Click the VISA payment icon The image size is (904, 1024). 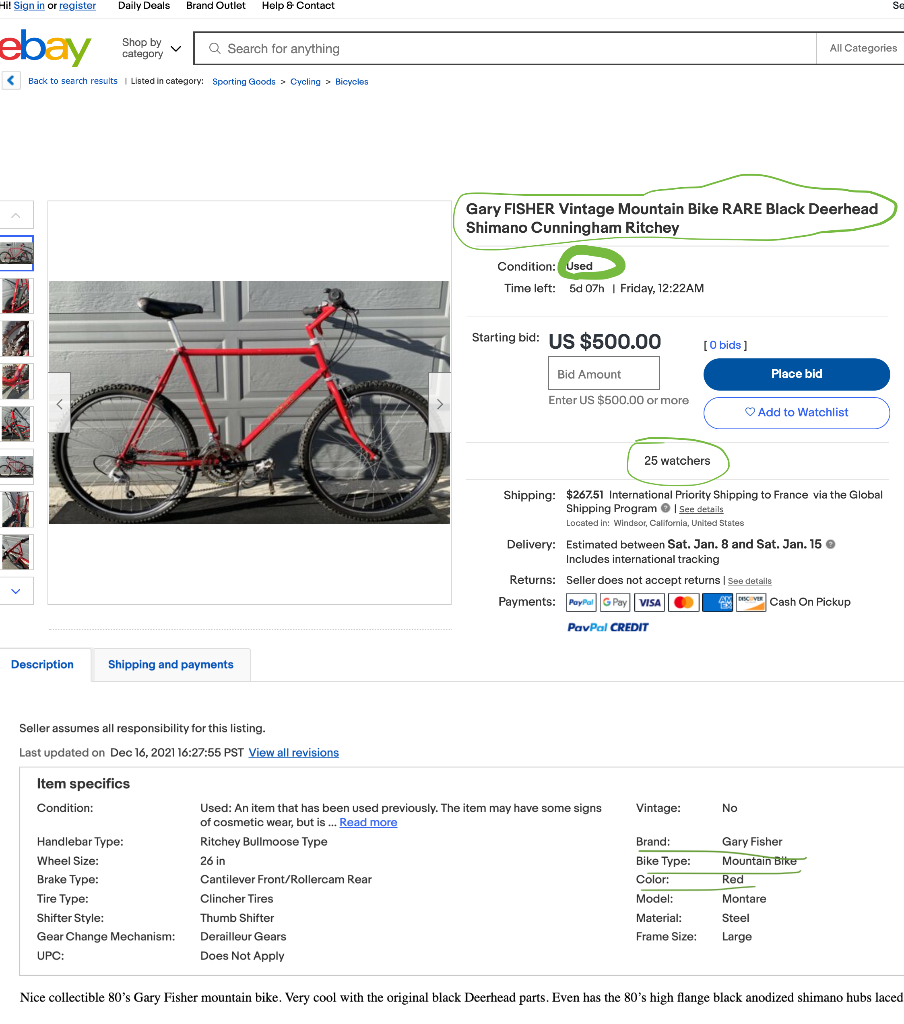pos(648,602)
